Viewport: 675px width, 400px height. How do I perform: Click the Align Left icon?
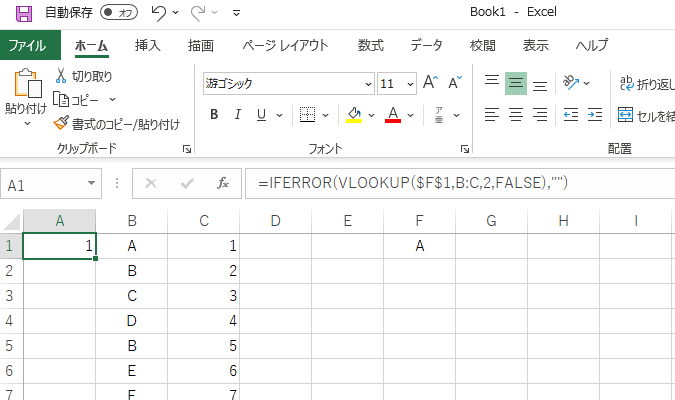(x=492, y=115)
